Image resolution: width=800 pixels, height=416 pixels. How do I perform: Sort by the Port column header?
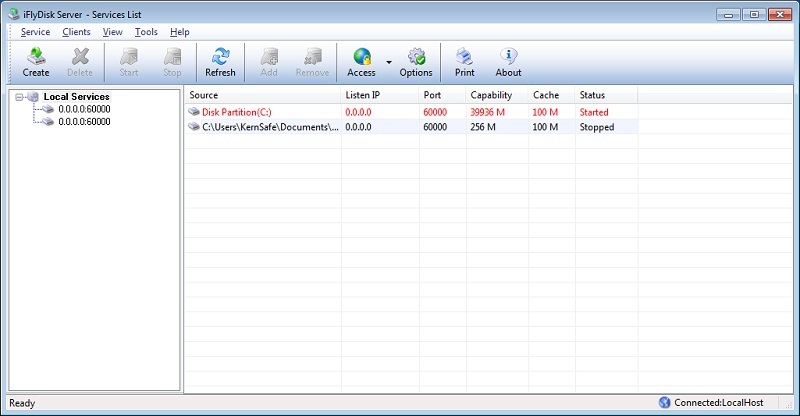coord(442,95)
